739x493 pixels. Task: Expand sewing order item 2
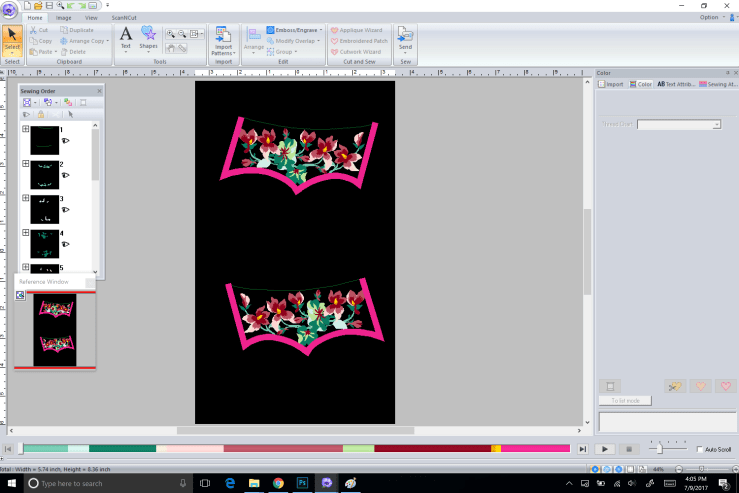[x=25, y=164]
